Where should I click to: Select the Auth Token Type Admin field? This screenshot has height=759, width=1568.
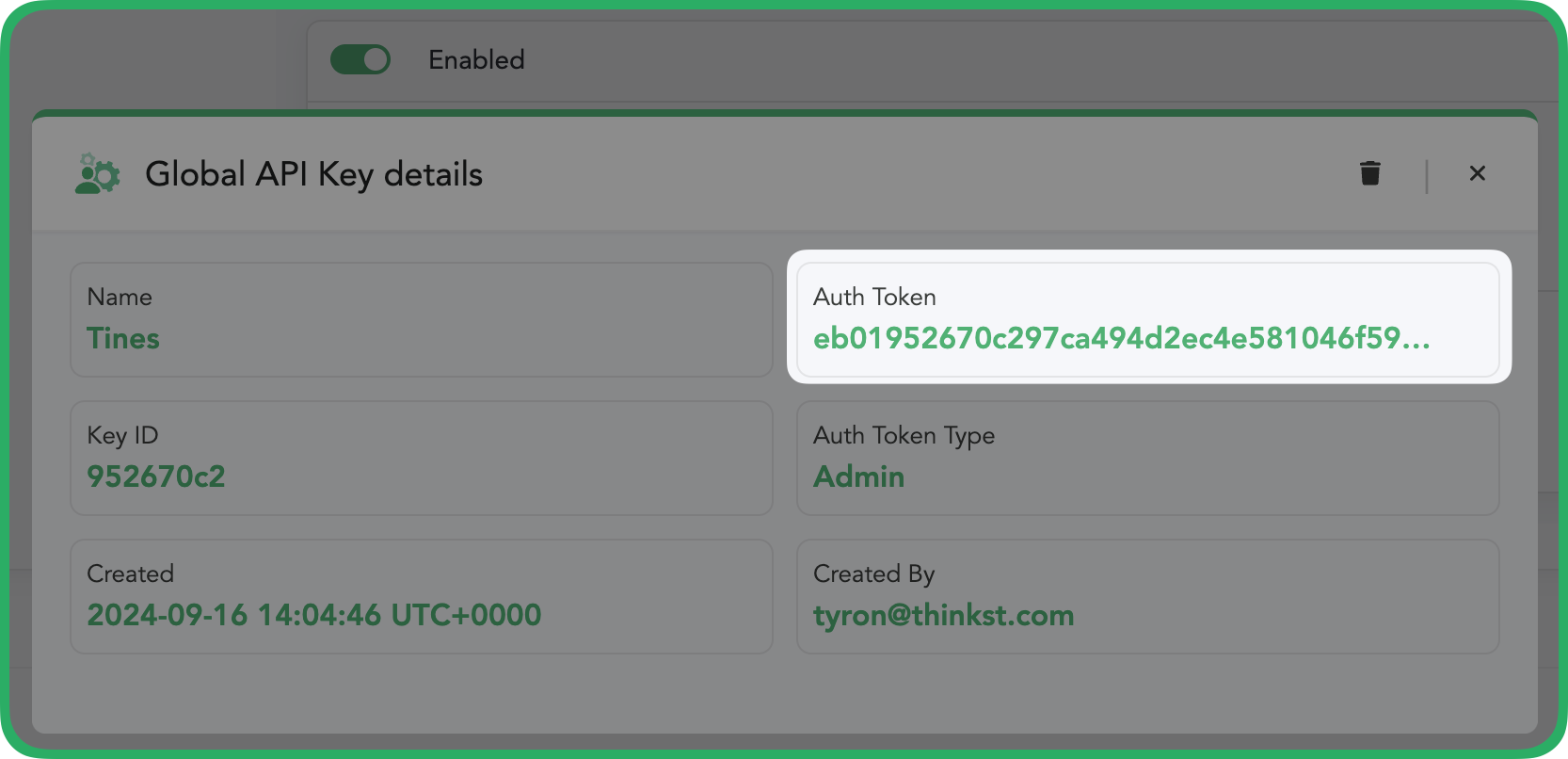click(x=1148, y=459)
